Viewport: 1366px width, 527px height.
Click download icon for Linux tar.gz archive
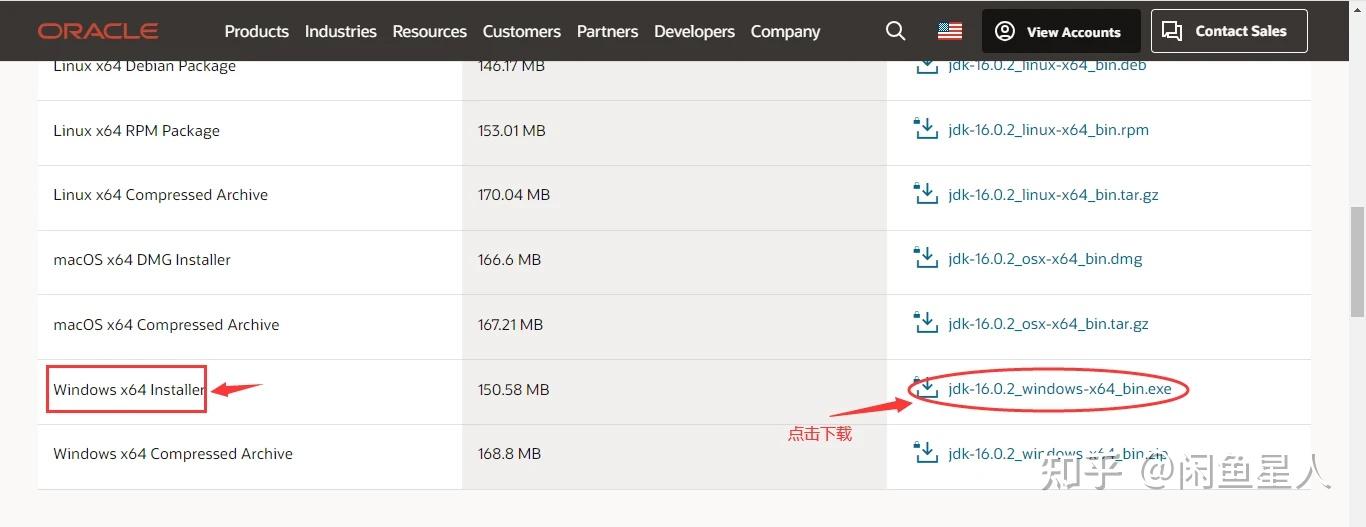(926, 194)
